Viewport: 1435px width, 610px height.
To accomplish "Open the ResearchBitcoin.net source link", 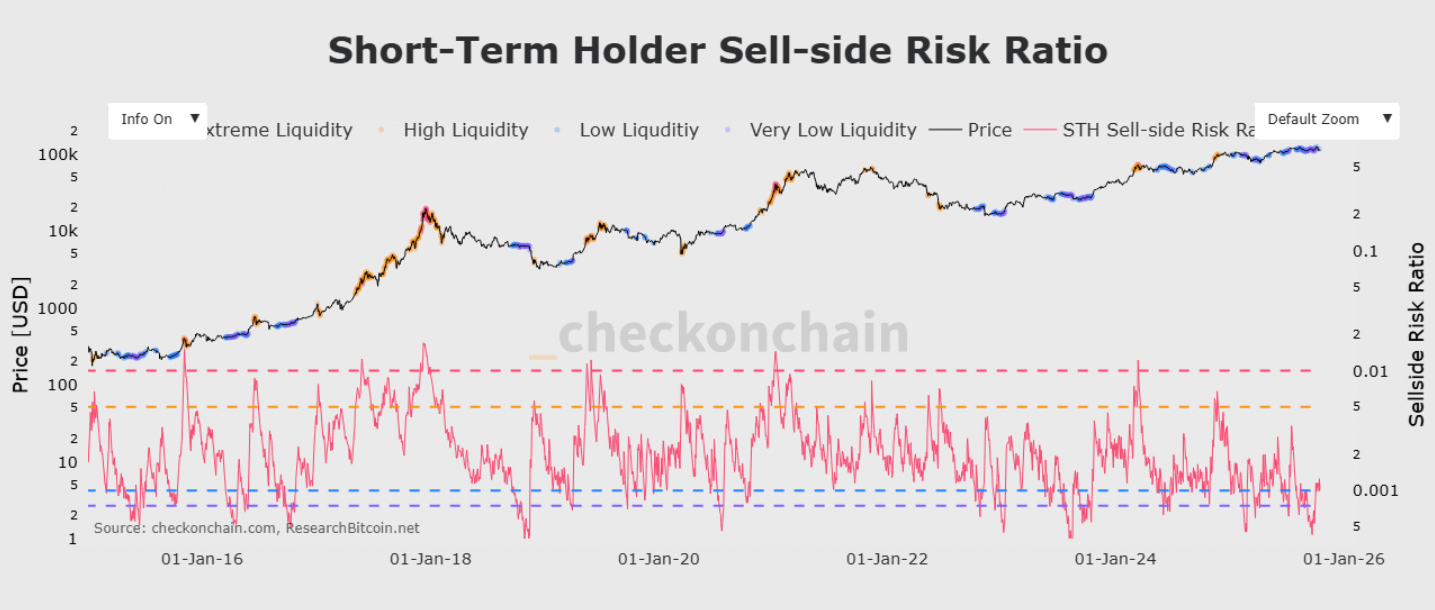I will 352,528.
